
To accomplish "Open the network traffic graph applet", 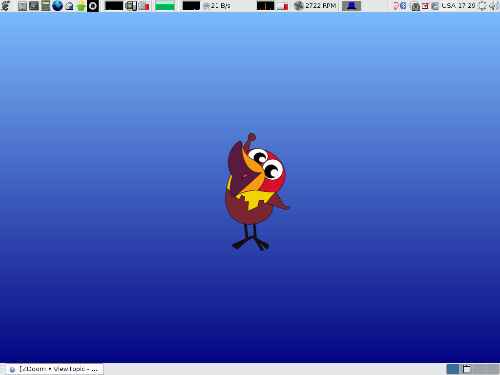I will click(191, 6).
